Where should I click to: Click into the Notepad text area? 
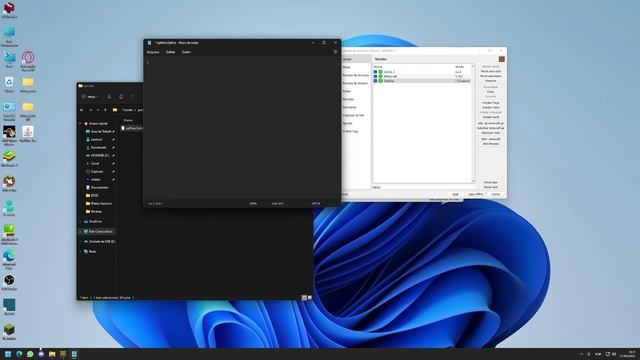(x=242, y=129)
